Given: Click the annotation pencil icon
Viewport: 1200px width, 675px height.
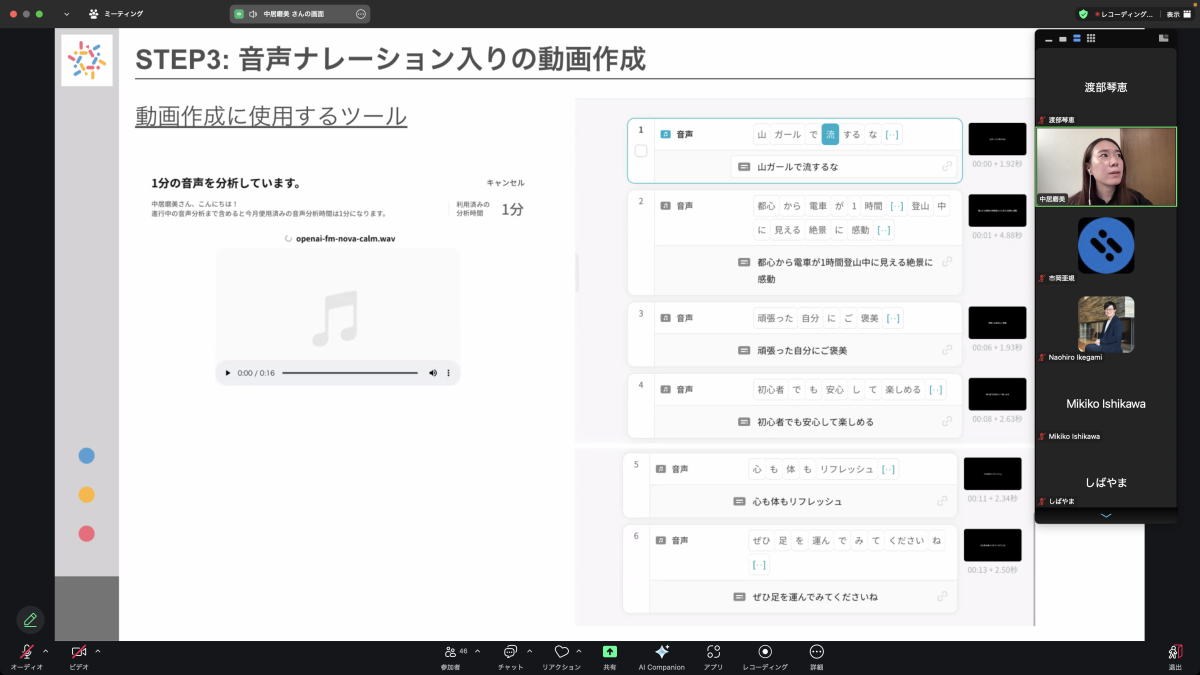Looking at the screenshot, I should pos(30,620).
